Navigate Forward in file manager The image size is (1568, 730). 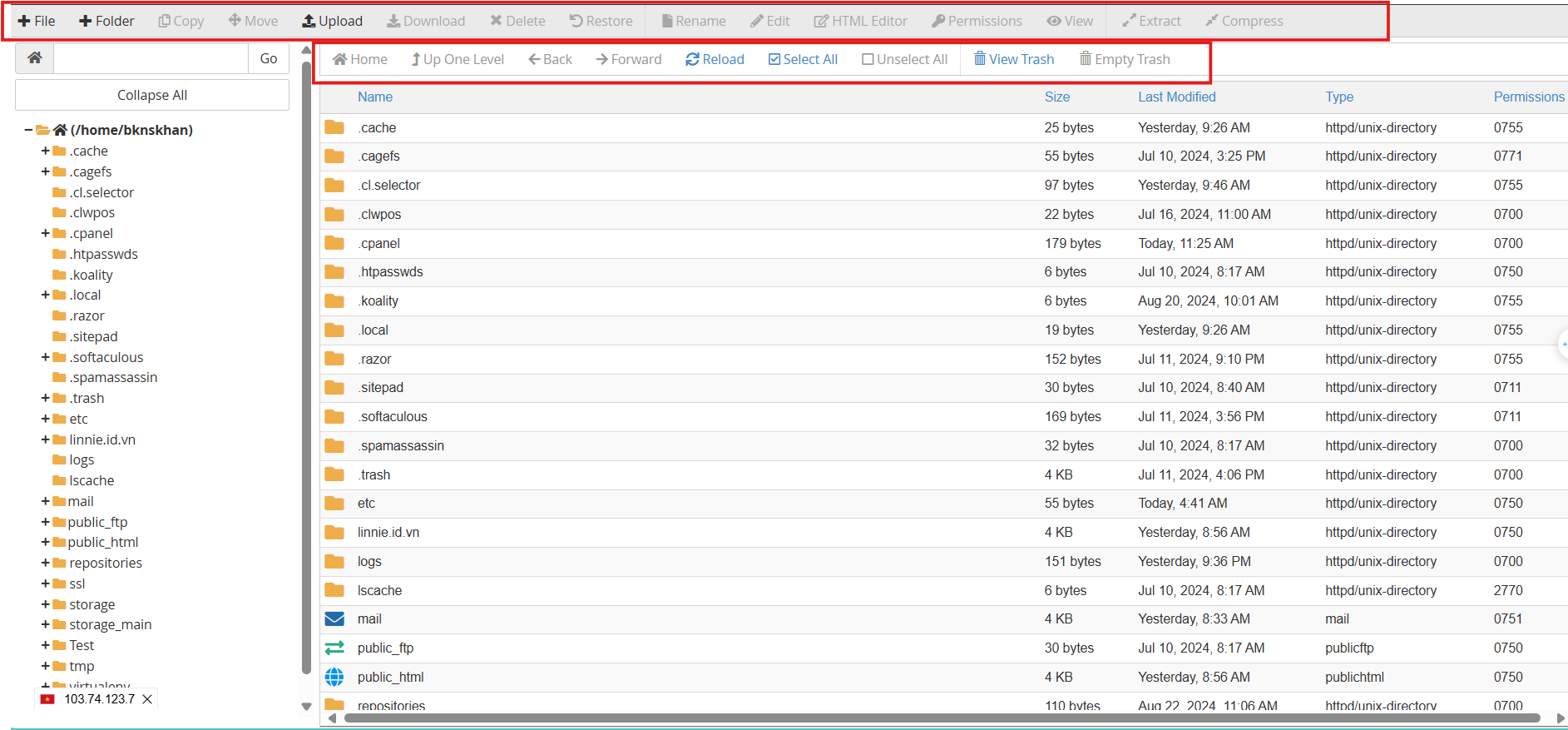628,59
